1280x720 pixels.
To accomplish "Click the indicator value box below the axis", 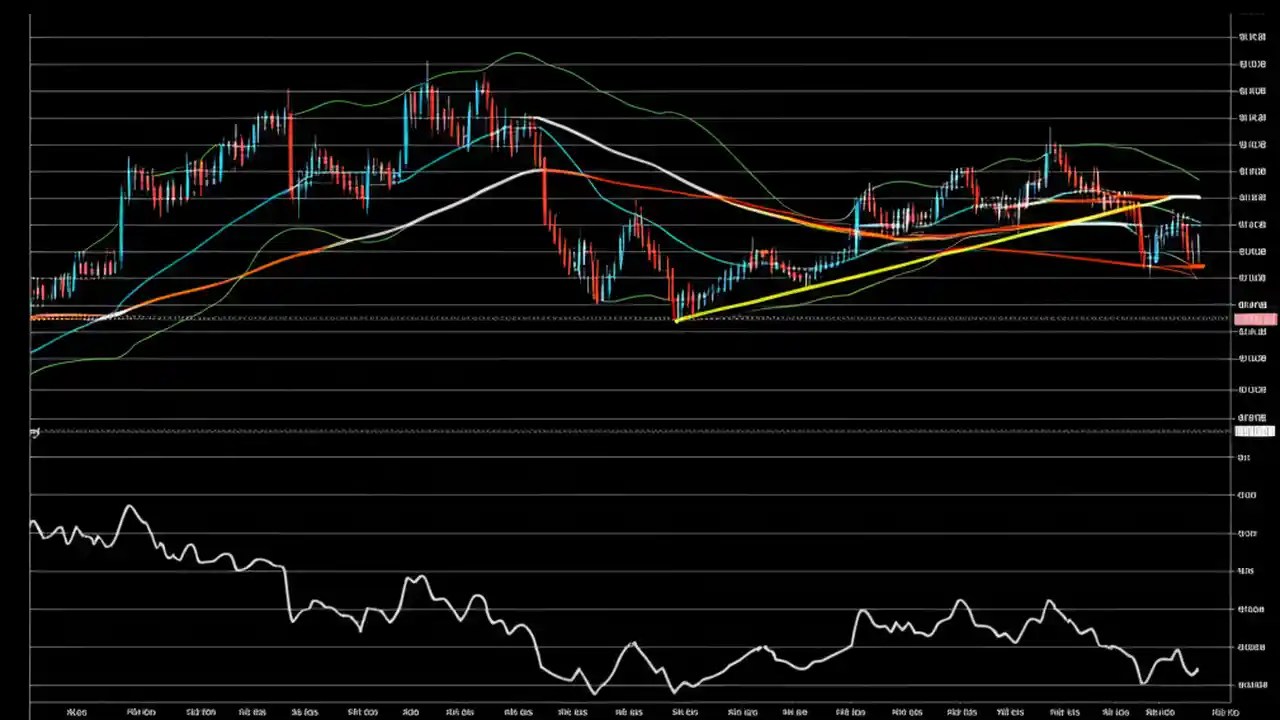I will point(1255,432).
